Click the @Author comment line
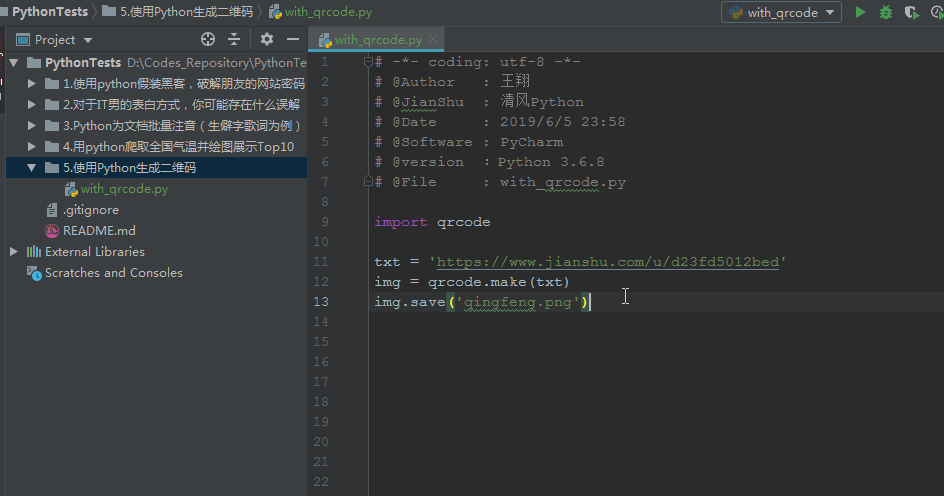Image resolution: width=944 pixels, height=496 pixels. [x=452, y=82]
